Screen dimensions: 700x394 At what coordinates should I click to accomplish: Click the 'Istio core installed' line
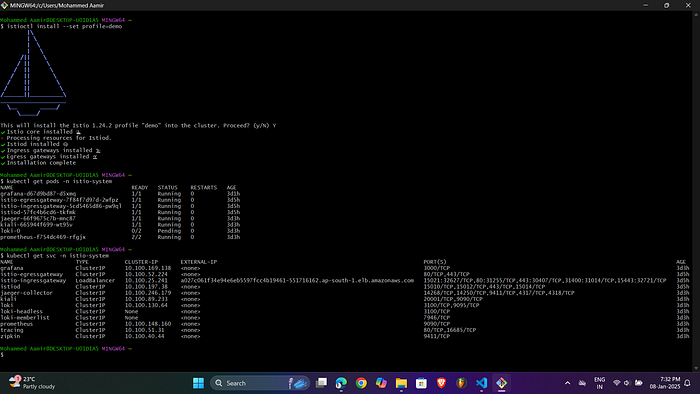coord(40,132)
